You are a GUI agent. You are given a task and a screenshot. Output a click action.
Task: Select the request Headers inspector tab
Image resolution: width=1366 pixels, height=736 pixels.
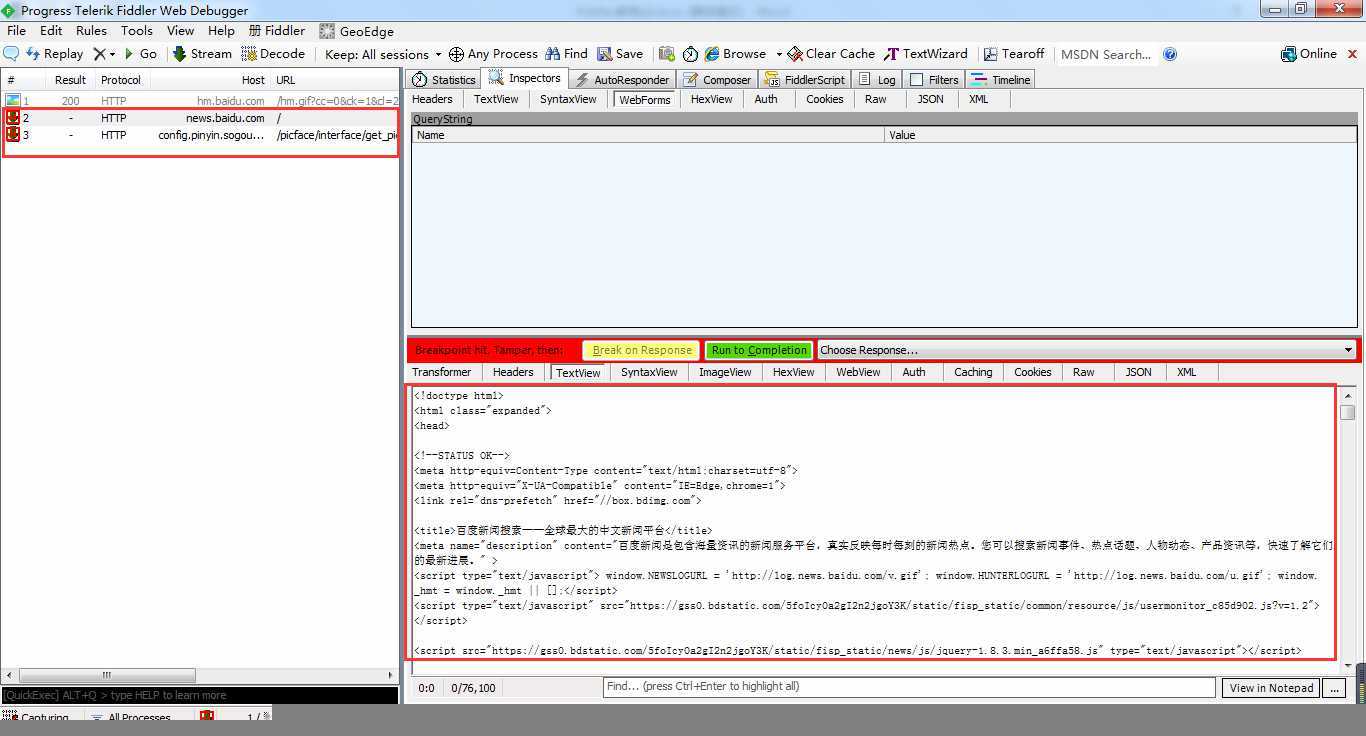432,99
